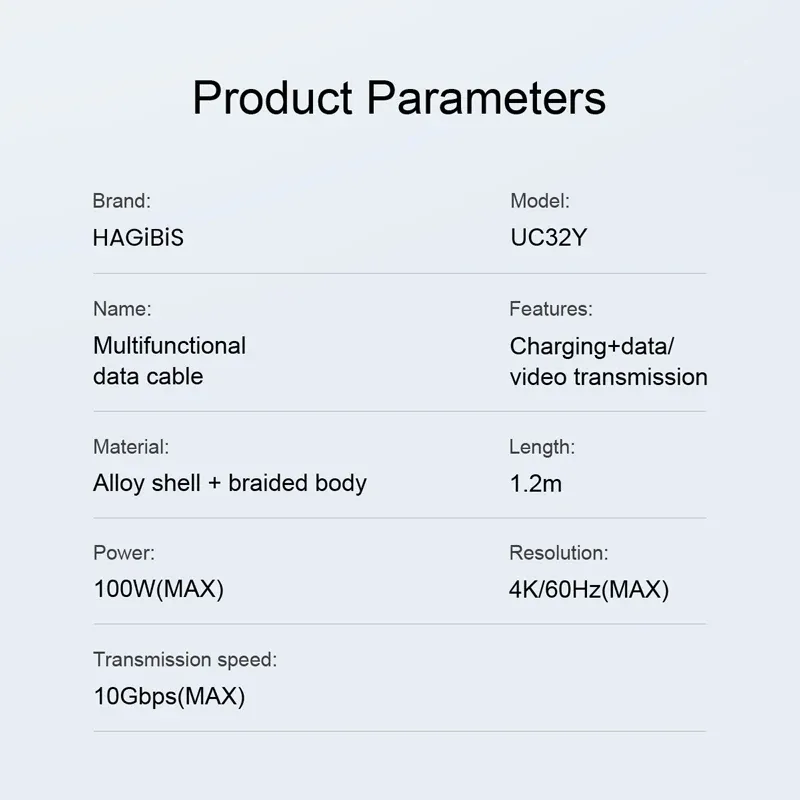Click Alloy shell + braided body text
800x800 pixels.
[x=230, y=483]
